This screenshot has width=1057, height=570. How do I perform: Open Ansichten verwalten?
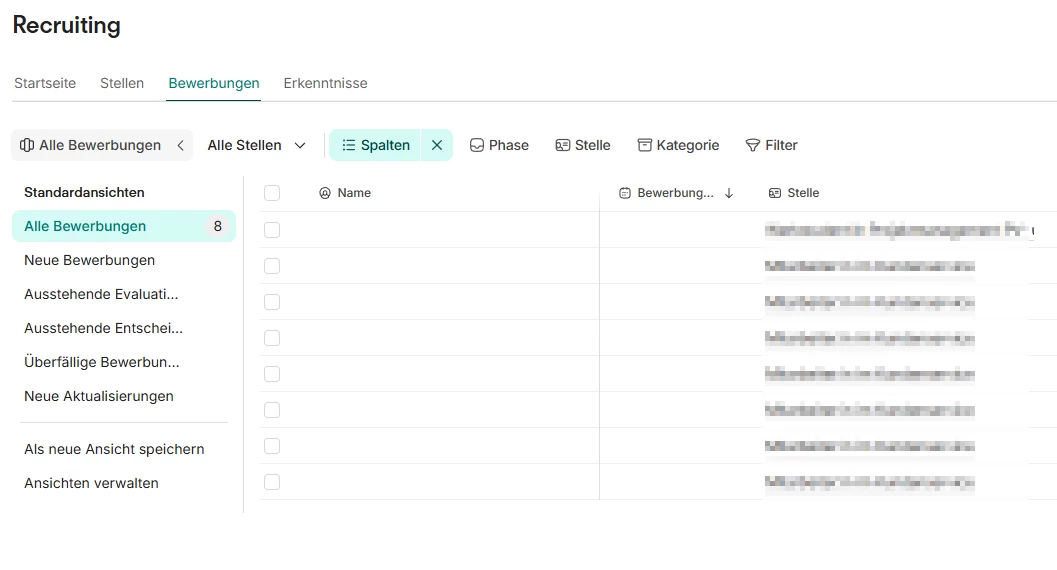pyautogui.click(x=91, y=483)
